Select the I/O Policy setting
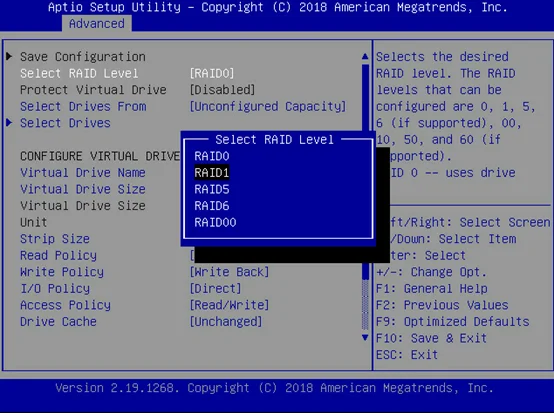This screenshot has height=413, width=554. [55, 289]
